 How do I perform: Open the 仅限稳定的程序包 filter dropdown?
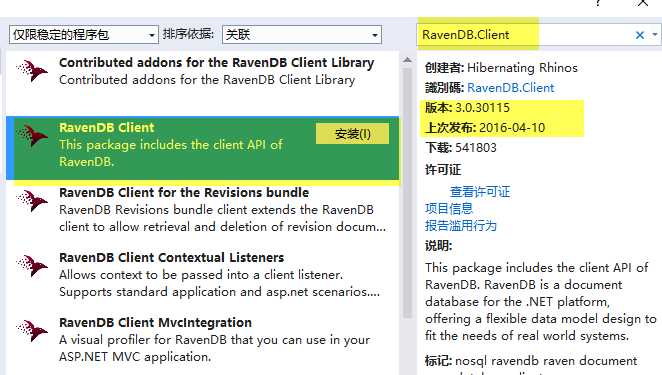[84, 35]
